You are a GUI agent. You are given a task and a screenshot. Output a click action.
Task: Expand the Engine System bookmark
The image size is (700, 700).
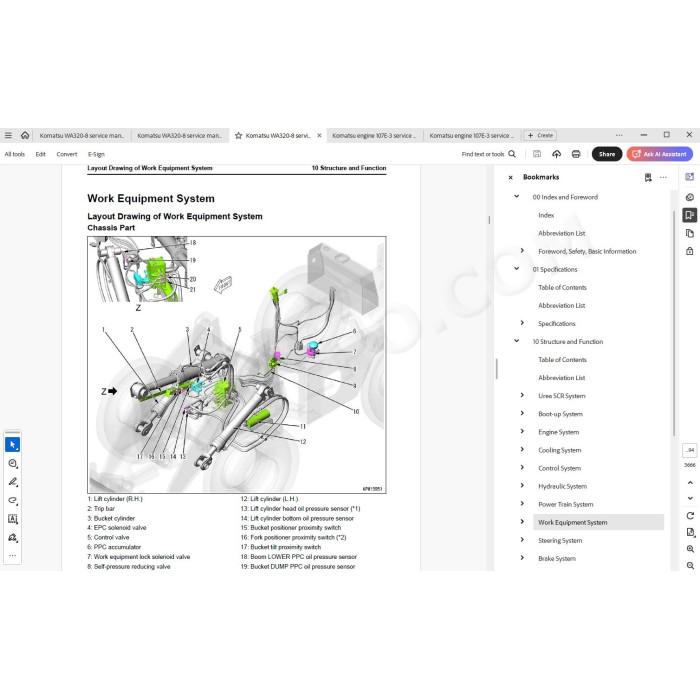[x=522, y=431]
